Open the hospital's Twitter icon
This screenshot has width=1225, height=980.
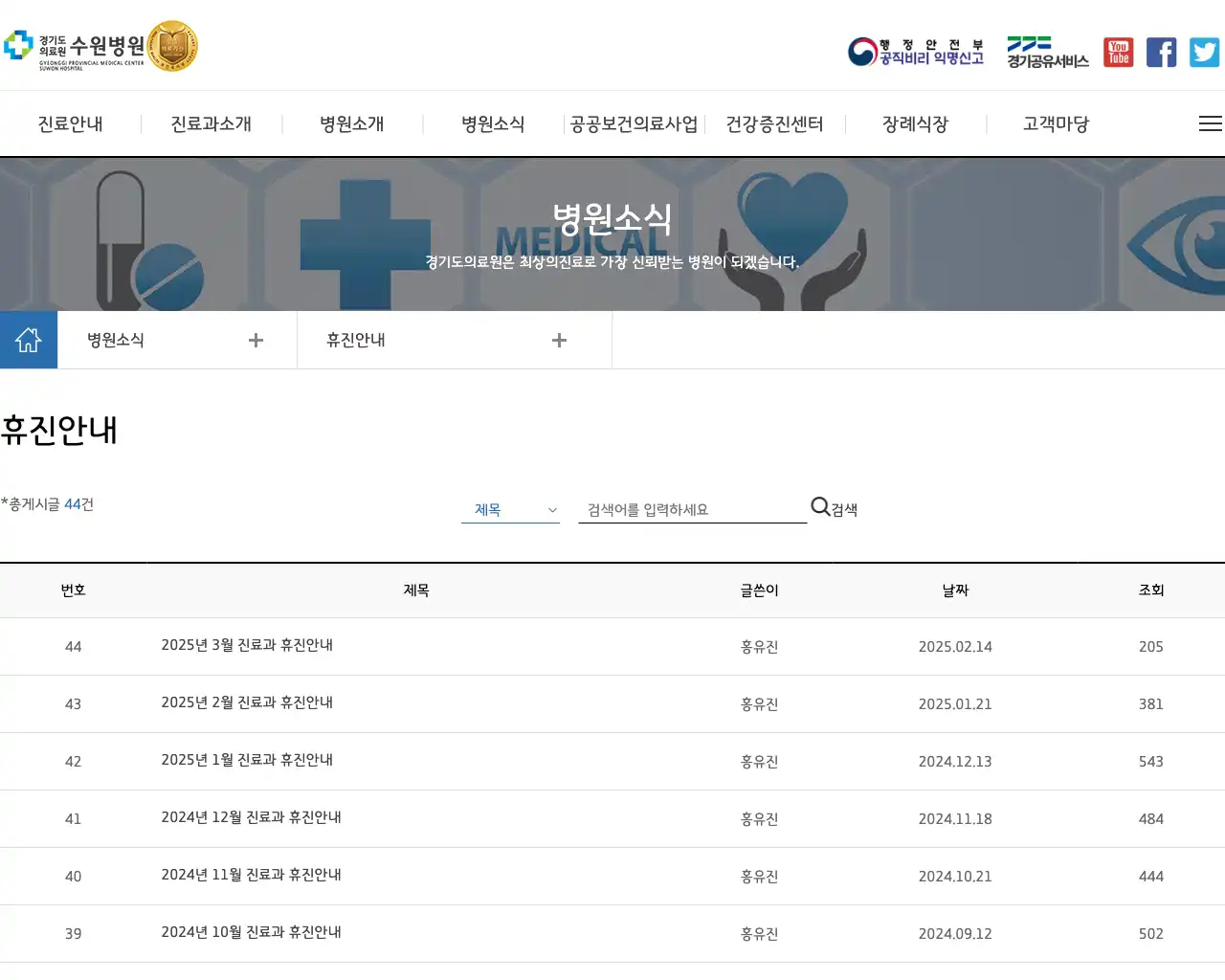(x=1204, y=52)
